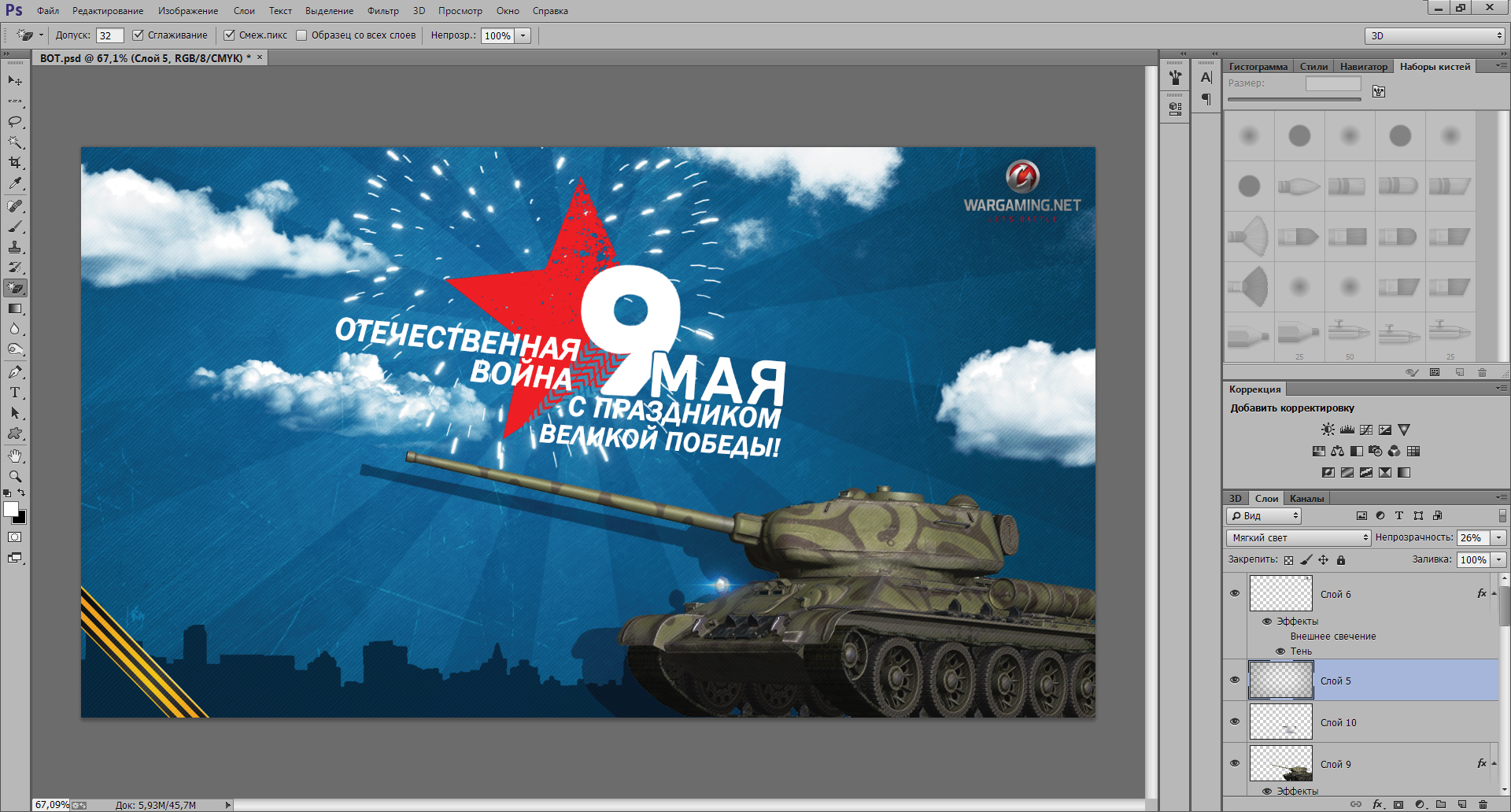Screen dimensions: 1511x812
Task: Select the Healing Brush tool
Action: click(x=15, y=206)
